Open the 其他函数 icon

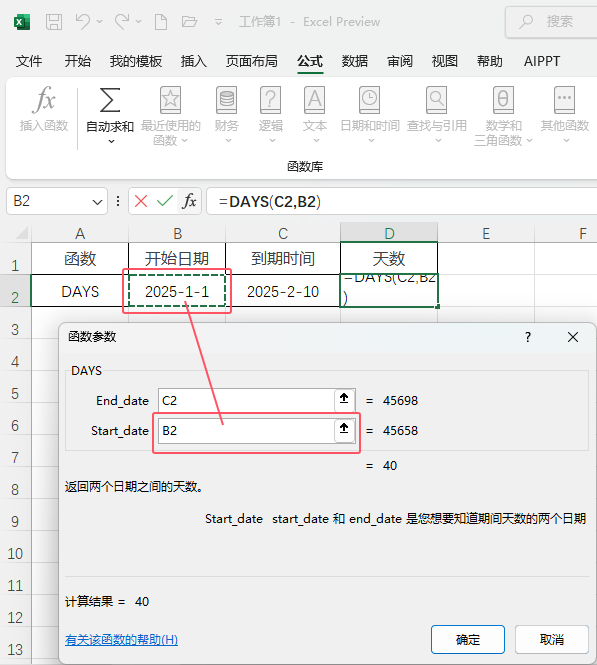coord(565,100)
